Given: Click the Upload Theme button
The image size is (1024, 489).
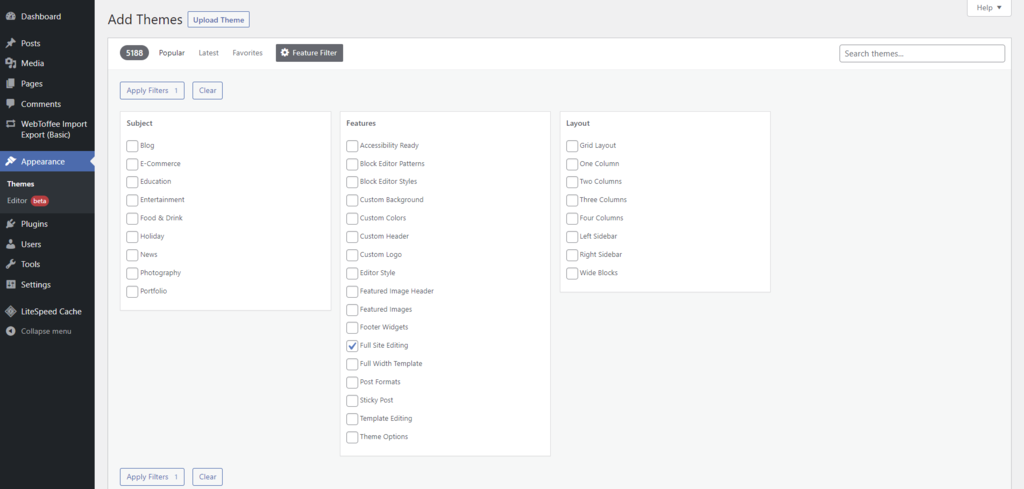Looking at the screenshot, I should pos(218,20).
